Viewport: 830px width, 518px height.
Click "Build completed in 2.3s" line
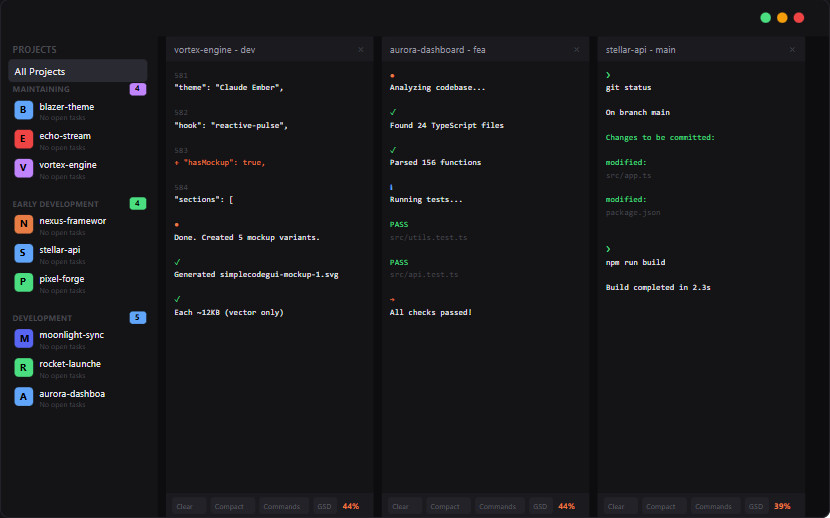coord(658,287)
